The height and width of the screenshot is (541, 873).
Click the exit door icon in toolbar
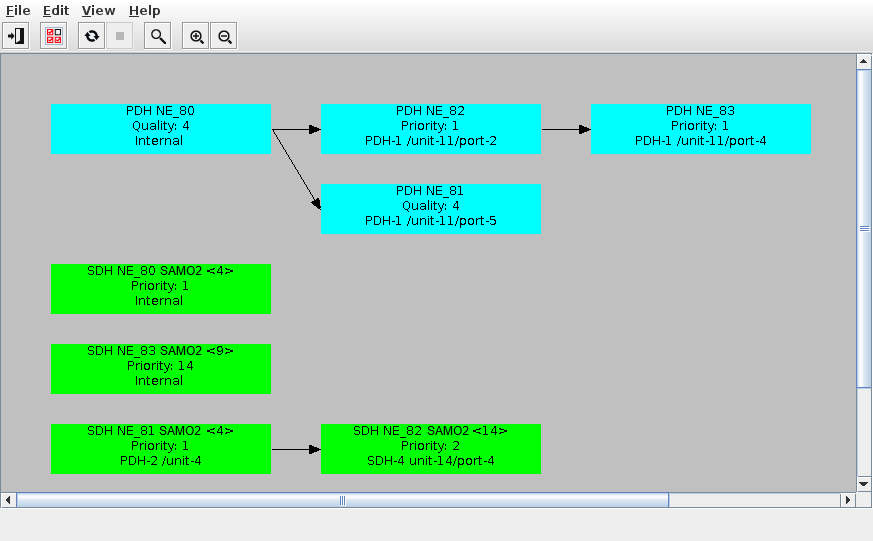click(x=16, y=36)
